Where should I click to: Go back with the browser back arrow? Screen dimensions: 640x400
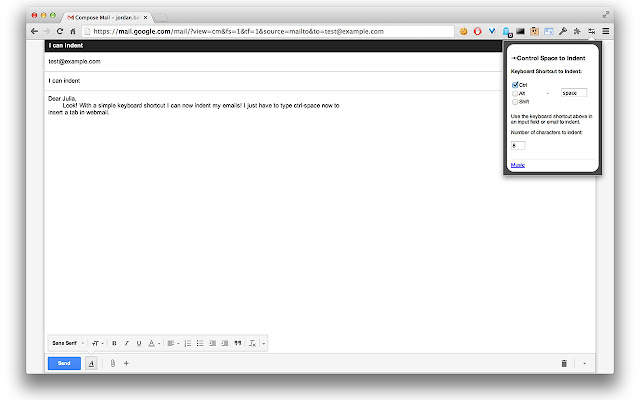tap(35, 31)
